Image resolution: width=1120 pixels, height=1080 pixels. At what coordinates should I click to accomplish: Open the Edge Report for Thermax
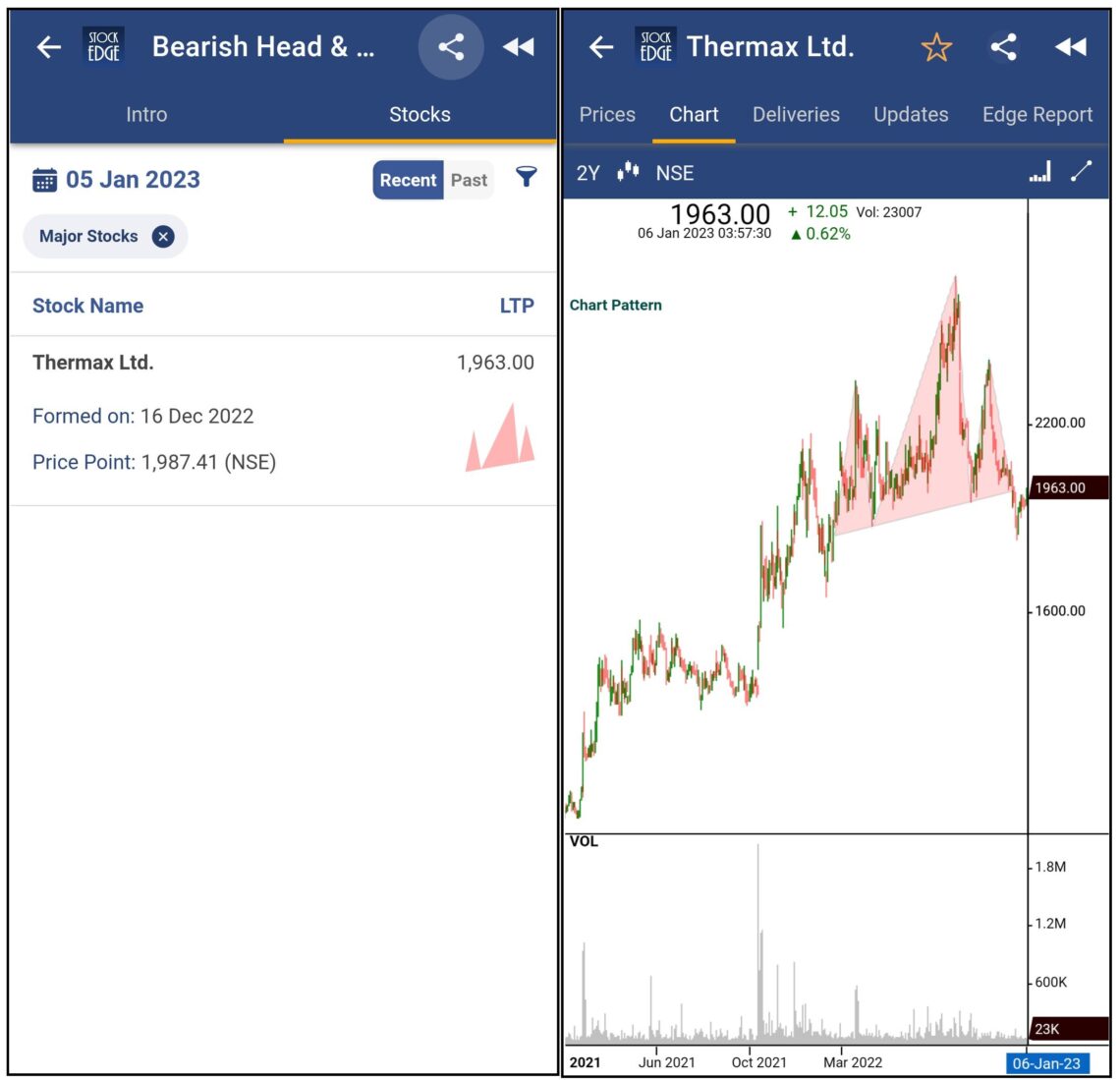[x=1036, y=114]
